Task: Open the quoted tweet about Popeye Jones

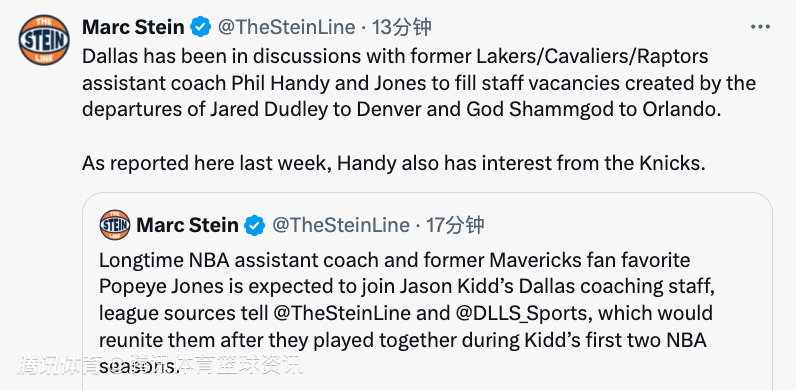Action: (x=428, y=291)
